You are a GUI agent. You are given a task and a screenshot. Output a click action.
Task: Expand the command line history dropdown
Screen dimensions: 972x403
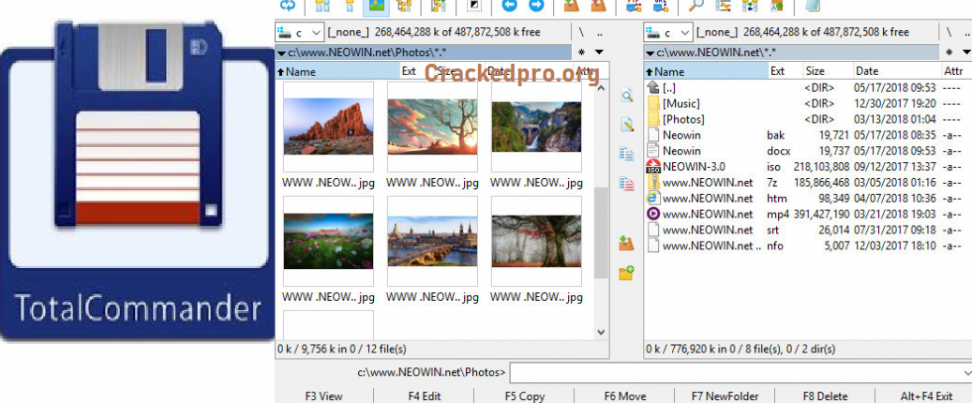point(967,373)
